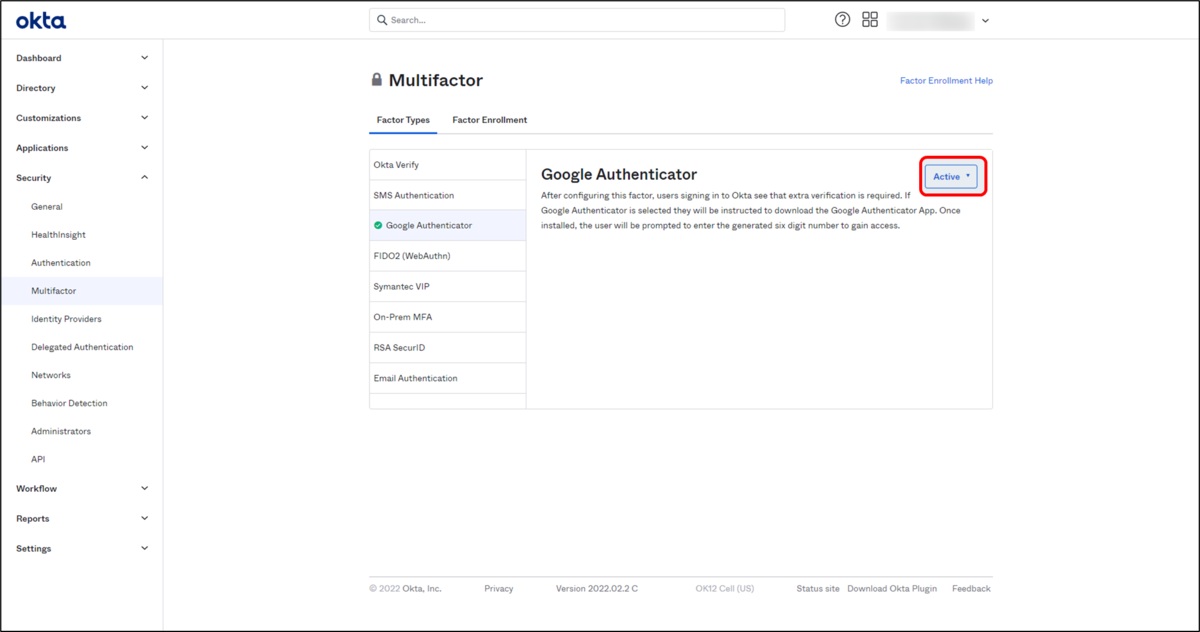Click the OK12 Cell (US) text

tap(725, 589)
